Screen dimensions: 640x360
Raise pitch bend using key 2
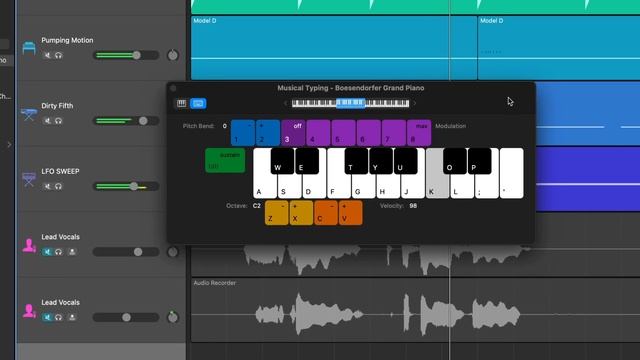pyautogui.click(x=268, y=133)
